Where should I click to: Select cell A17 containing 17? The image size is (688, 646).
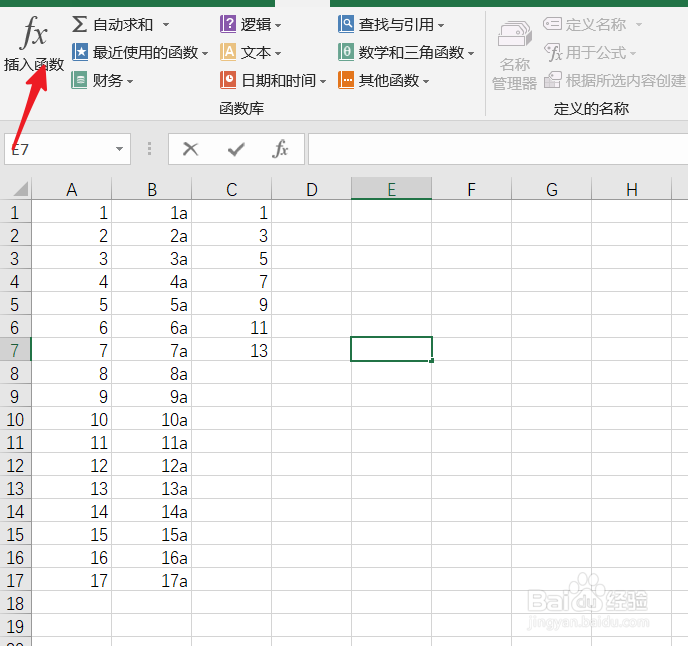pos(72,580)
